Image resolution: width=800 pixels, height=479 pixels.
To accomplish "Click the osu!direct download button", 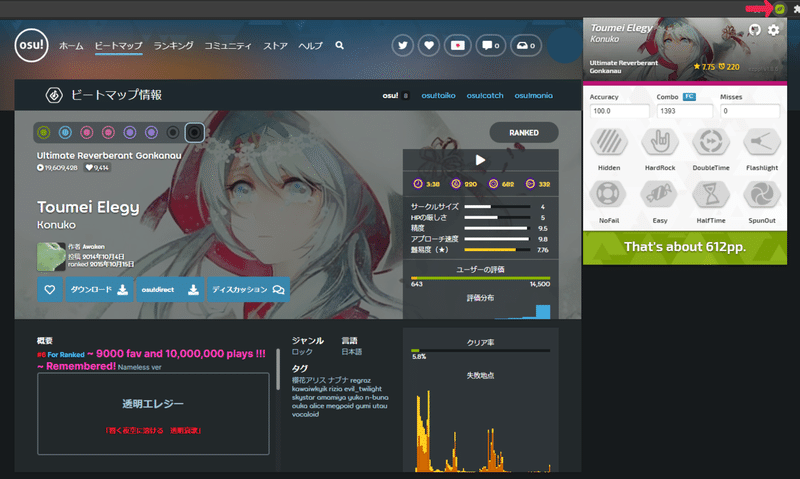I will (170, 289).
